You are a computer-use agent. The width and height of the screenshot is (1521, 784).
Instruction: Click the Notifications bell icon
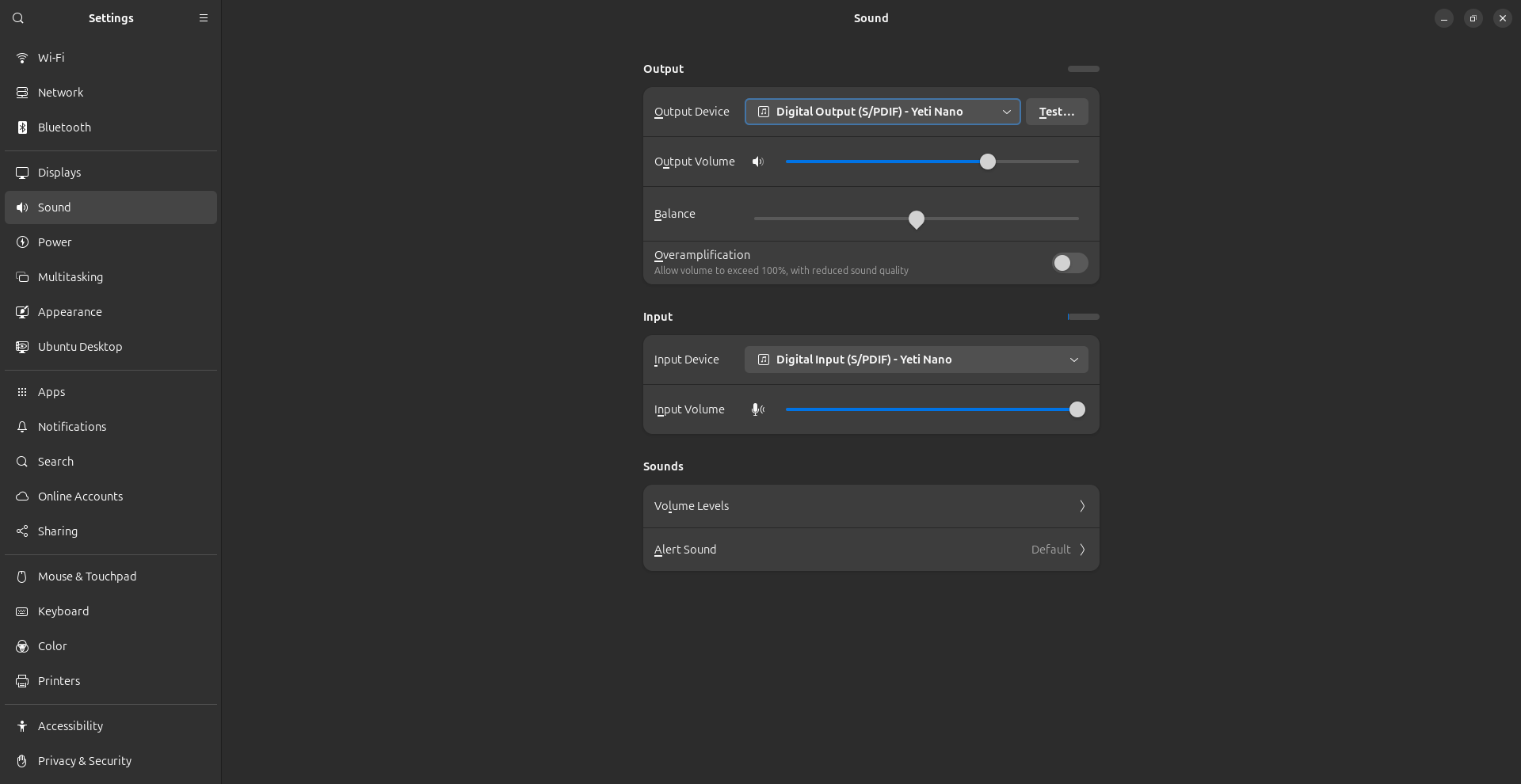tap(21, 426)
